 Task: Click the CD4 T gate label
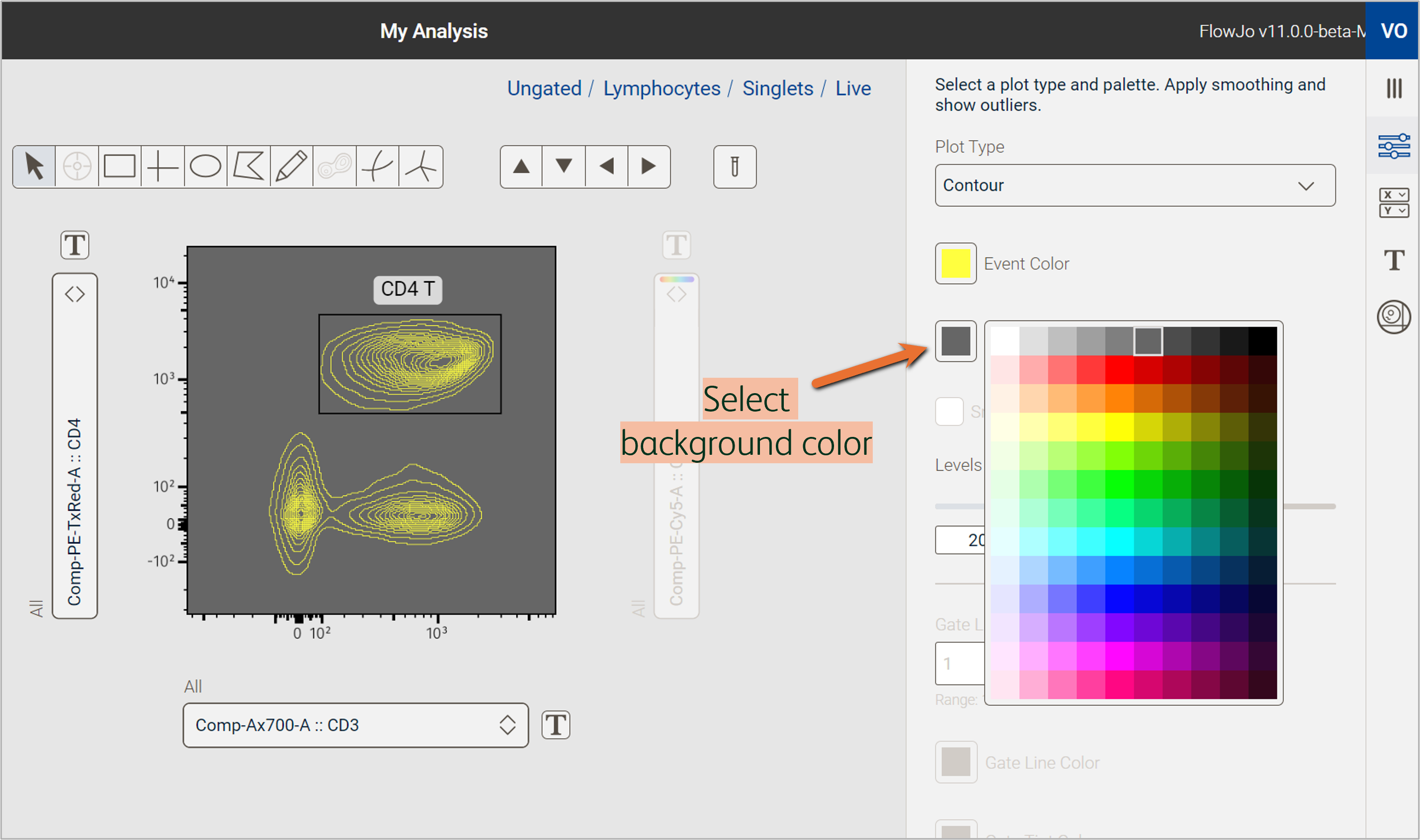[x=408, y=289]
